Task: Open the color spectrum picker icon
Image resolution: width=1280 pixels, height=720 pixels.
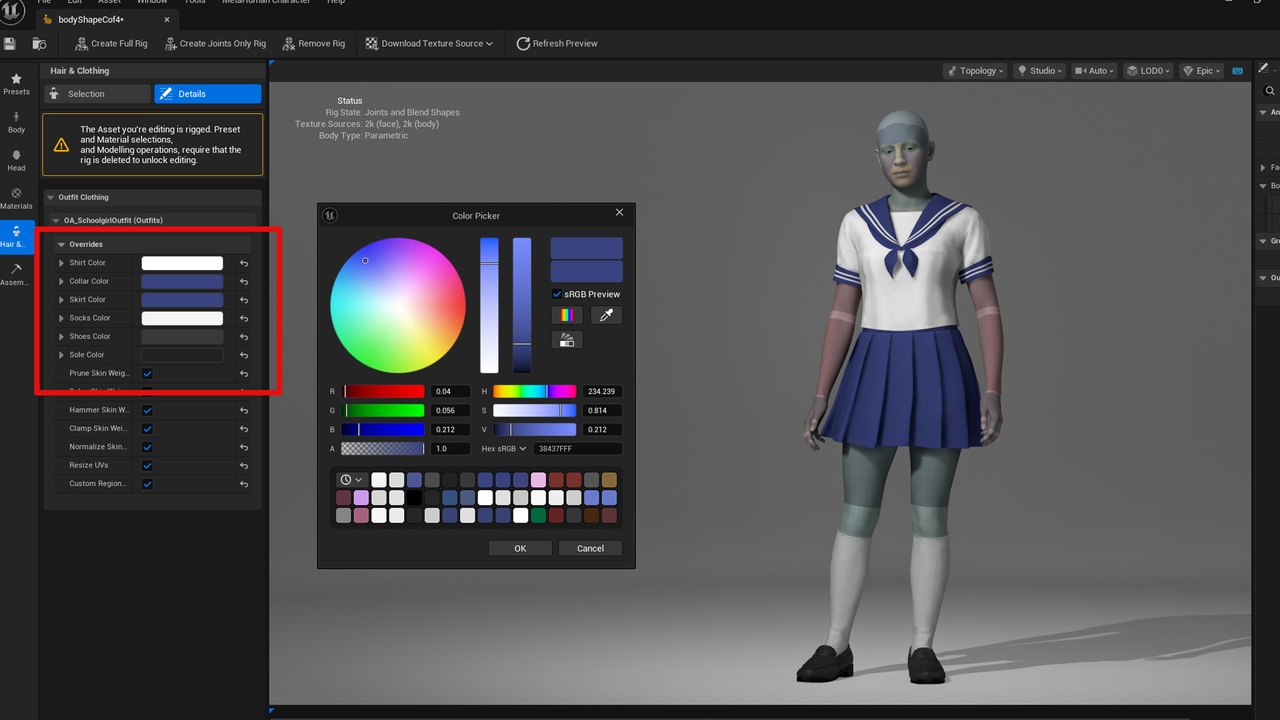Action: pyautogui.click(x=567, y=315)
